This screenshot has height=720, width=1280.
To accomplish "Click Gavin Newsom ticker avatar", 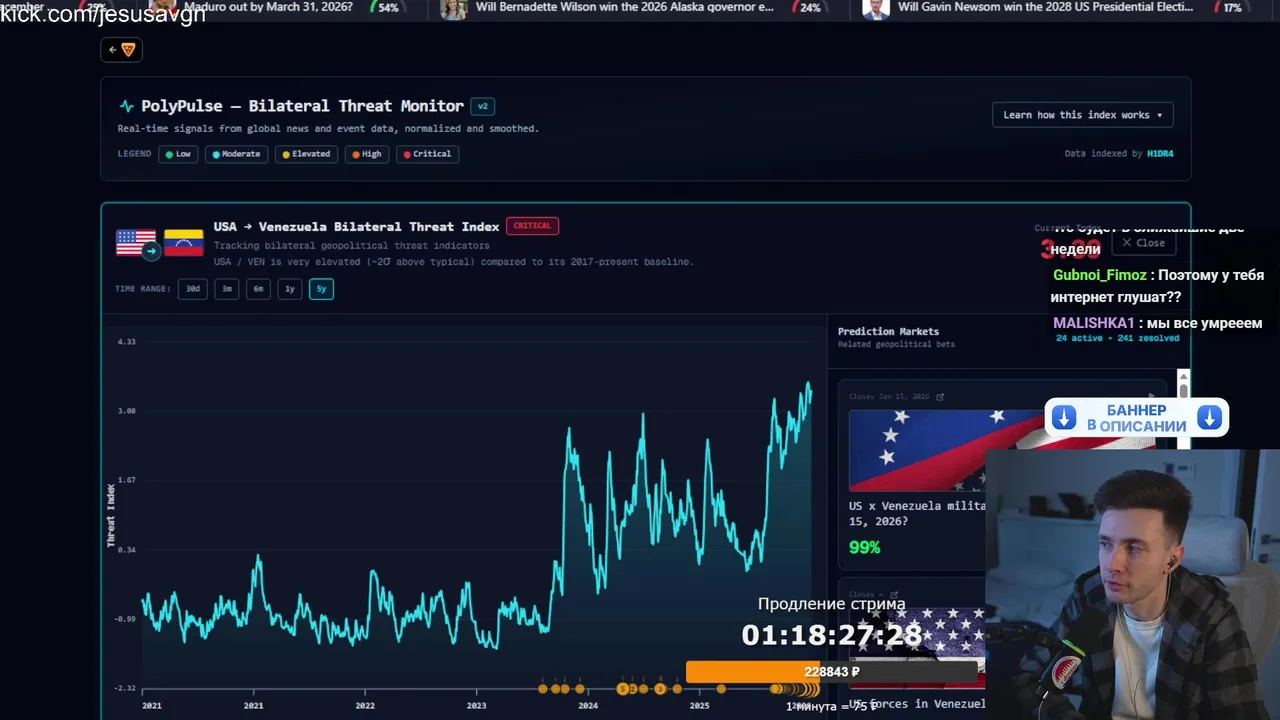I will [x=876, y=8].
